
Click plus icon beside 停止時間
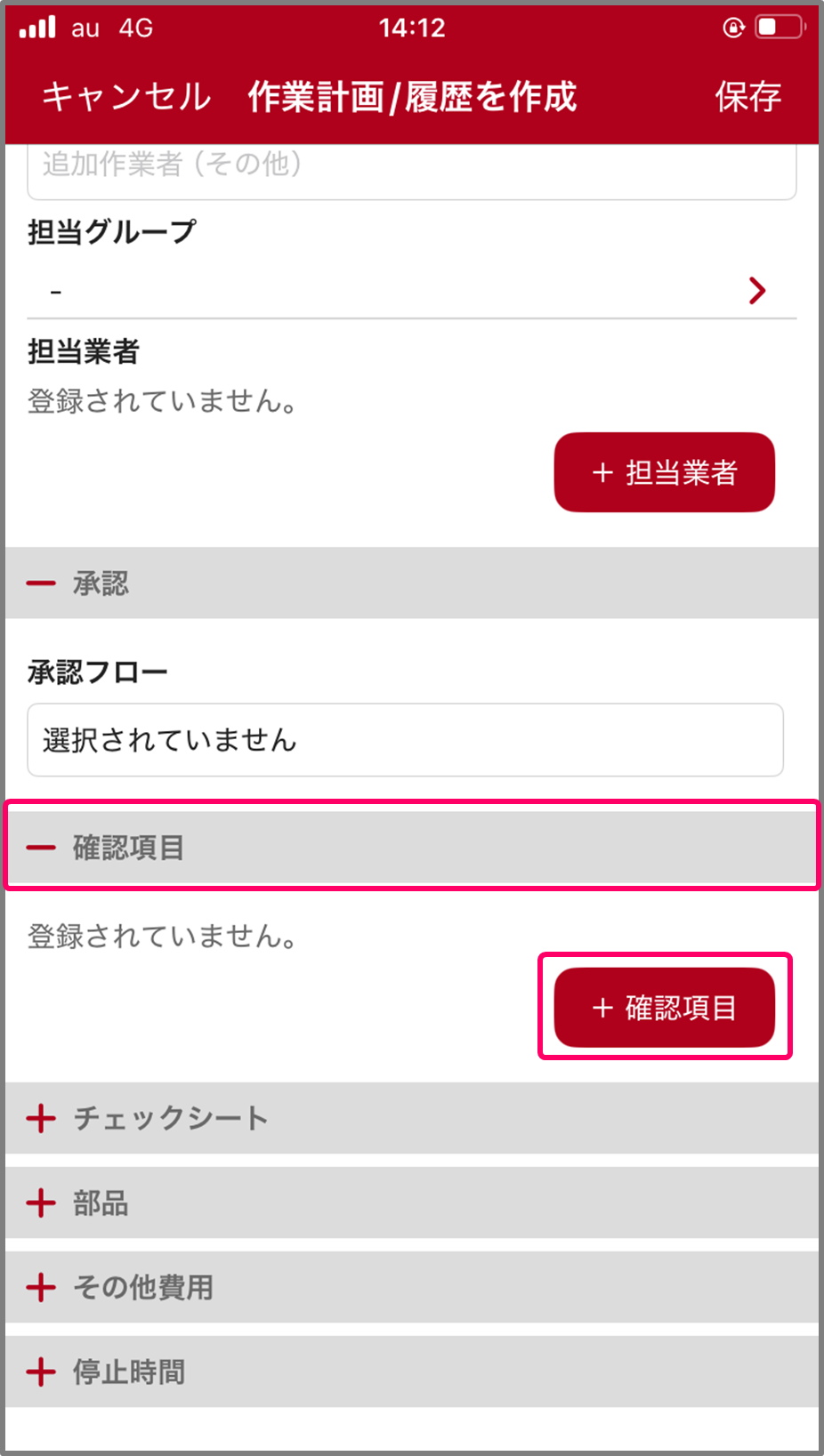pyautogui.click(x=41, y=1372)
